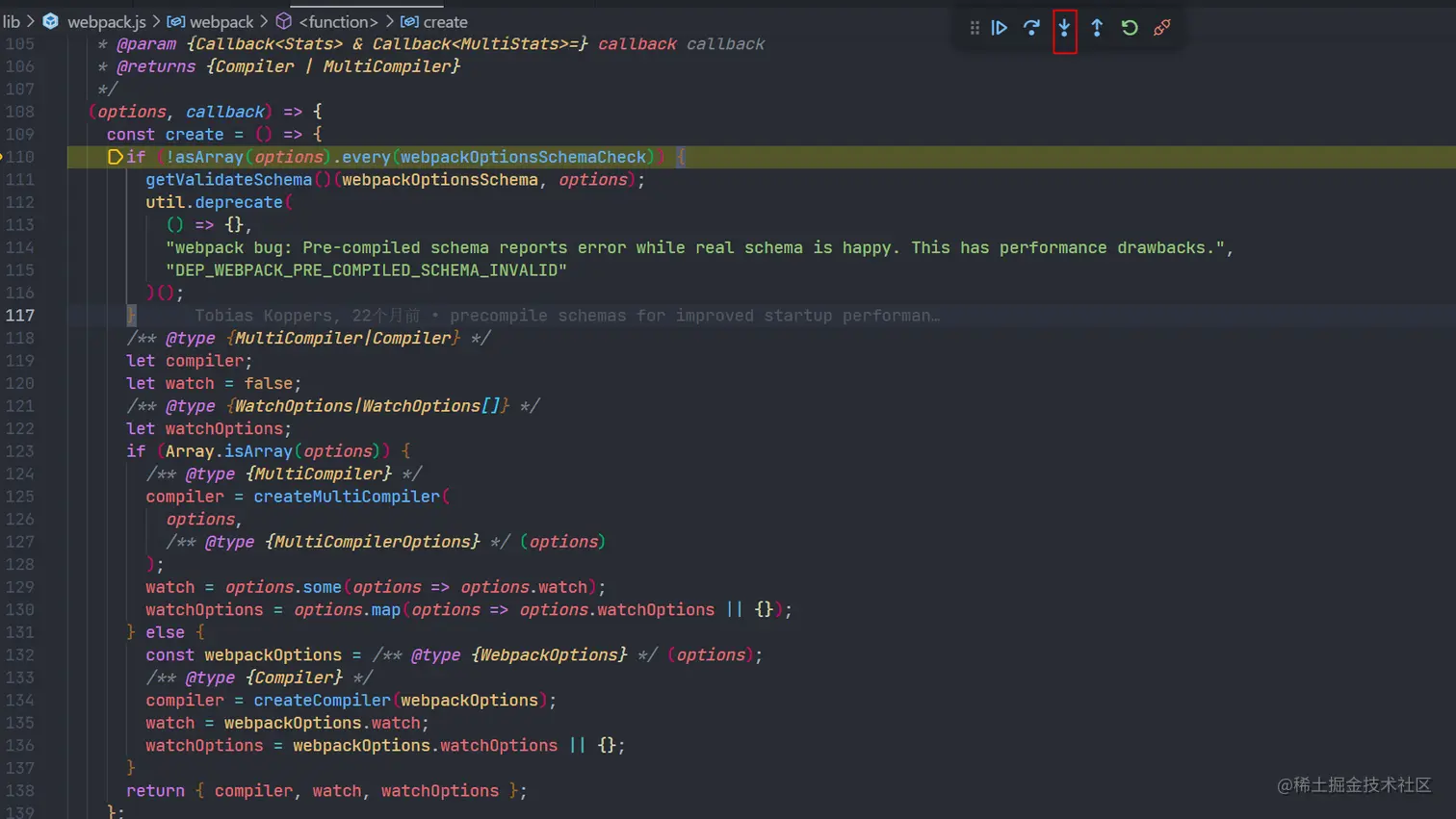Click 'Array.isArray' on line 123
1456x819 pixels.
228,451
